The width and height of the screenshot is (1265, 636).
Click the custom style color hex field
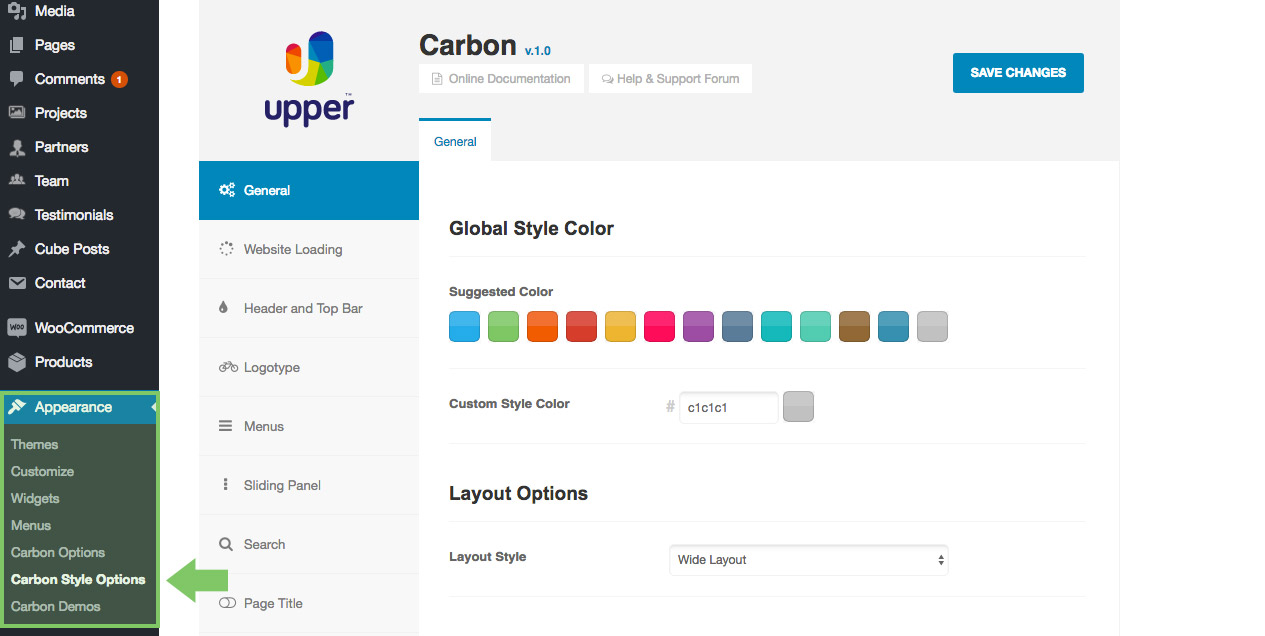(728, 408)
